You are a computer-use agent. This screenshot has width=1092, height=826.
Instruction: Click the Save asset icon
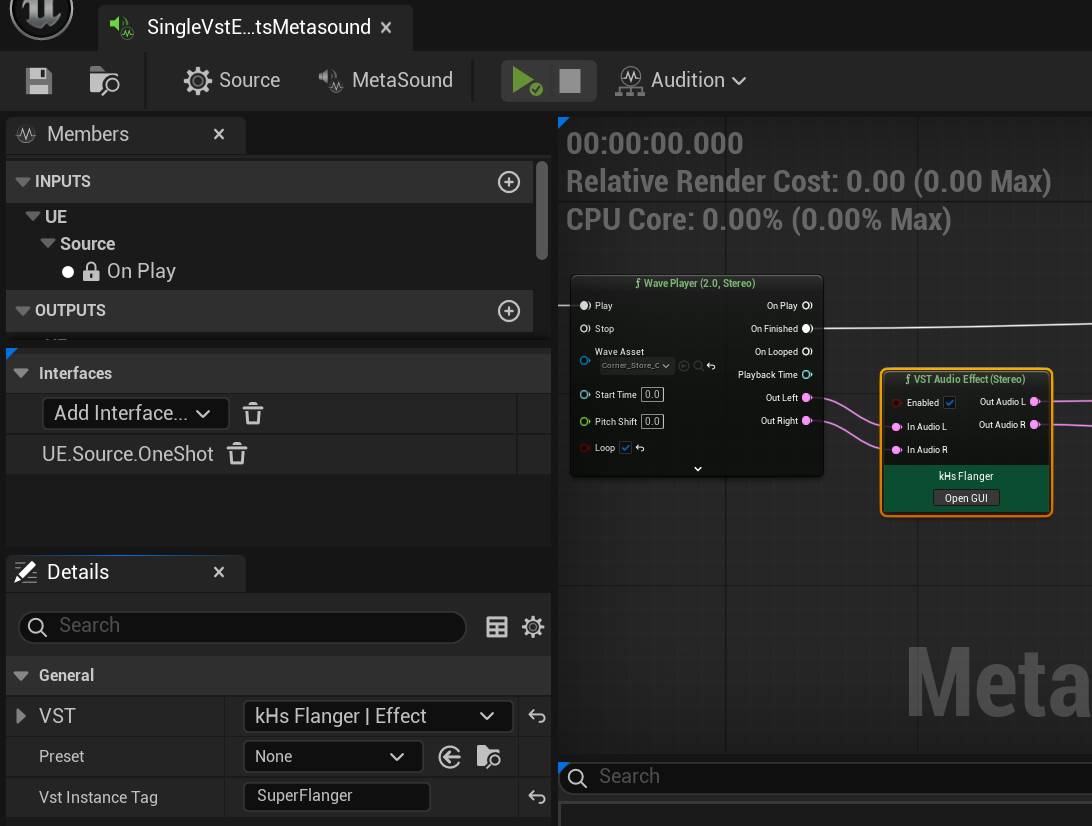37,81
